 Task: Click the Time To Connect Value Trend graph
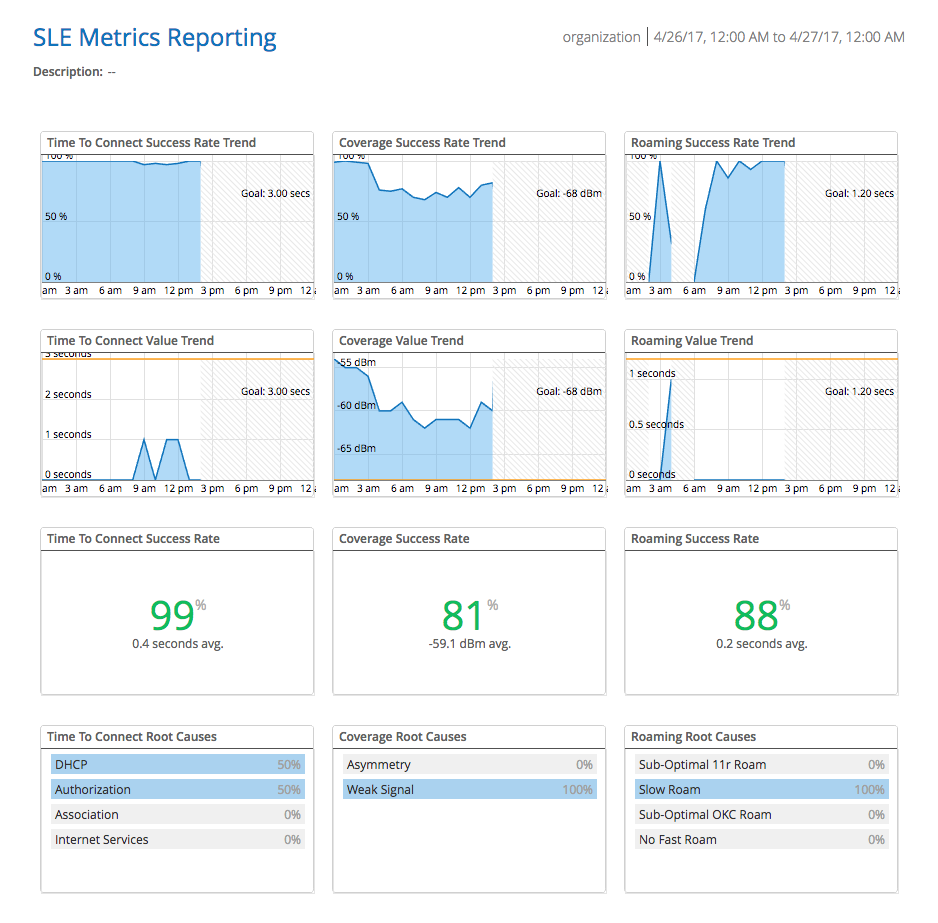[177, 416]
